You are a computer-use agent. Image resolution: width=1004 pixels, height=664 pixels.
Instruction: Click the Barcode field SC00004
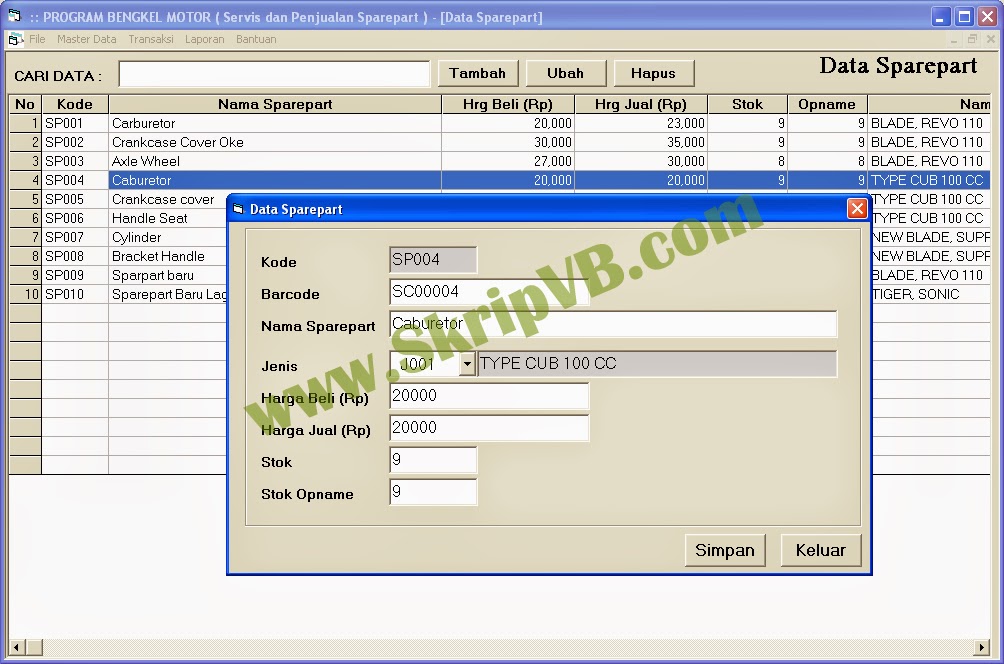[x=489, y=292]
